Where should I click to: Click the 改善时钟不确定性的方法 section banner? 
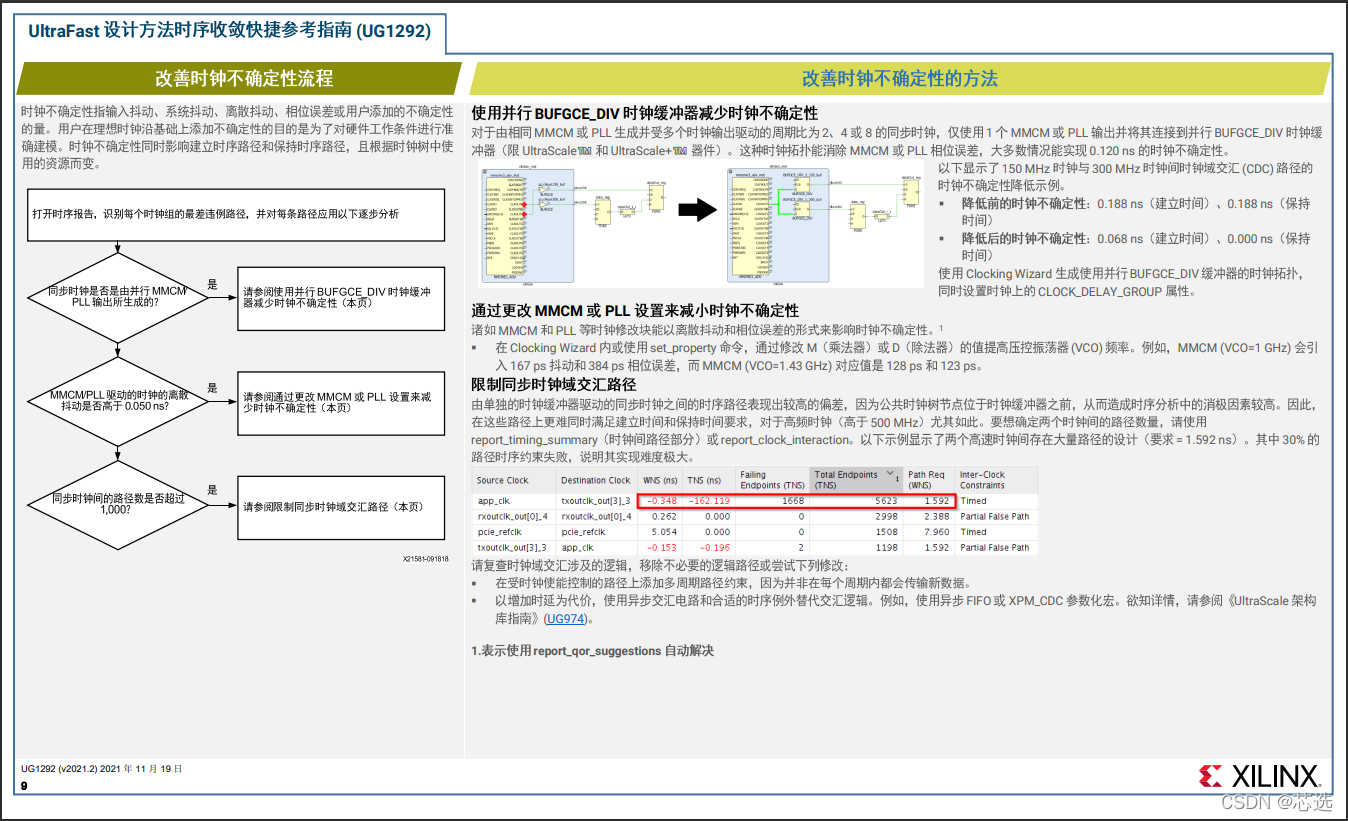click(900, 78)
